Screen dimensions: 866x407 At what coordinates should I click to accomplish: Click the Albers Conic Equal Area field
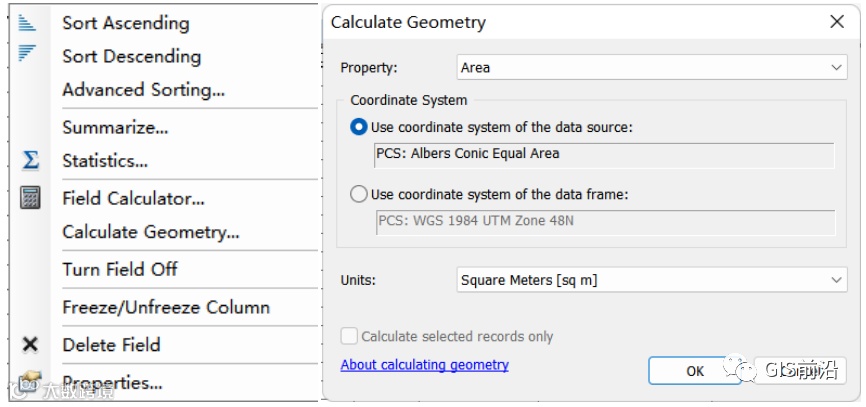point(604,155)
